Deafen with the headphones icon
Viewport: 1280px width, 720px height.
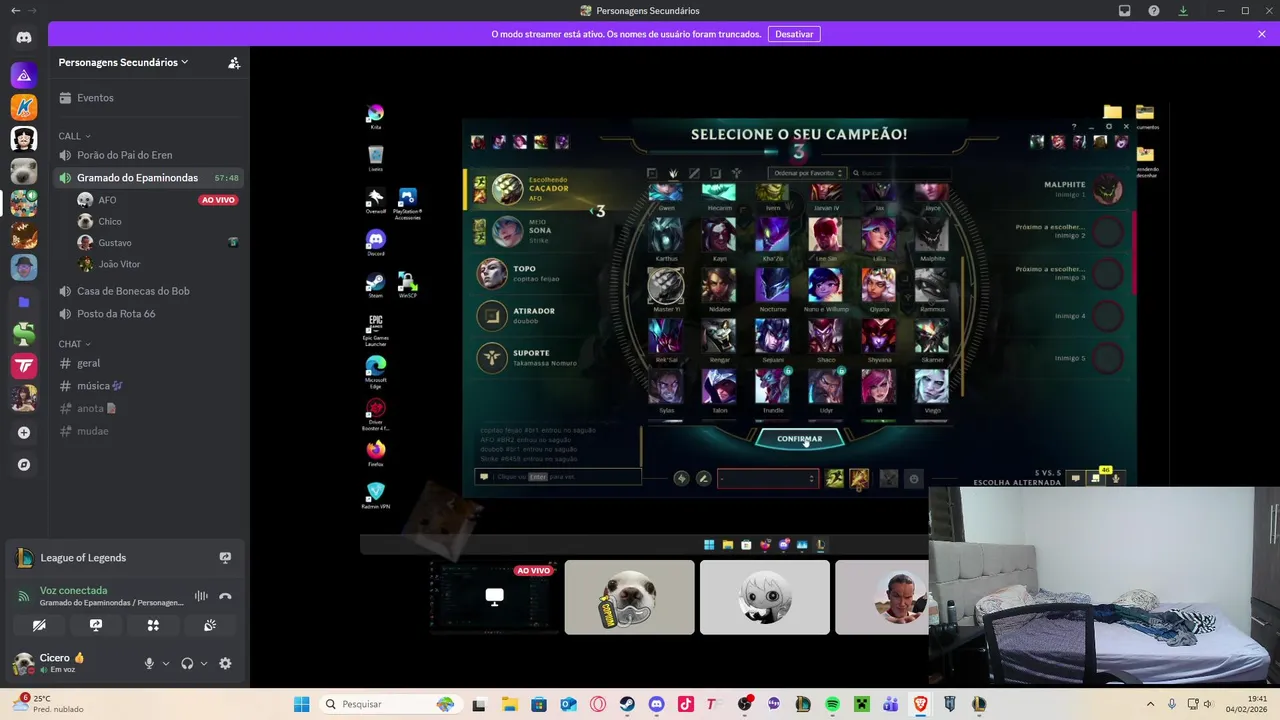pos(187,663)
